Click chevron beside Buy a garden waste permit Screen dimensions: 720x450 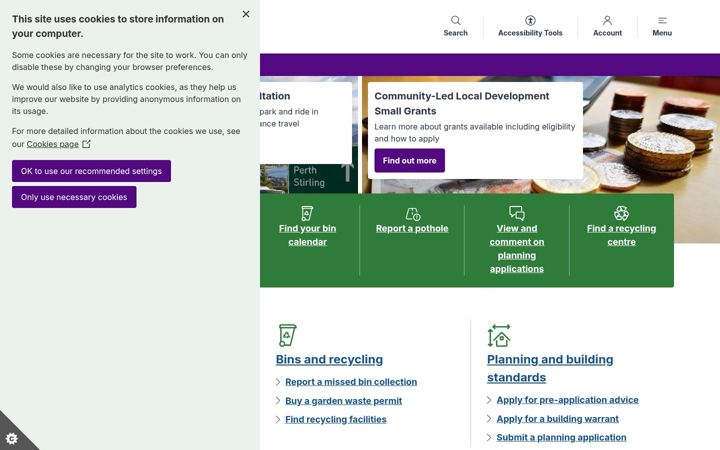point(278,401)
